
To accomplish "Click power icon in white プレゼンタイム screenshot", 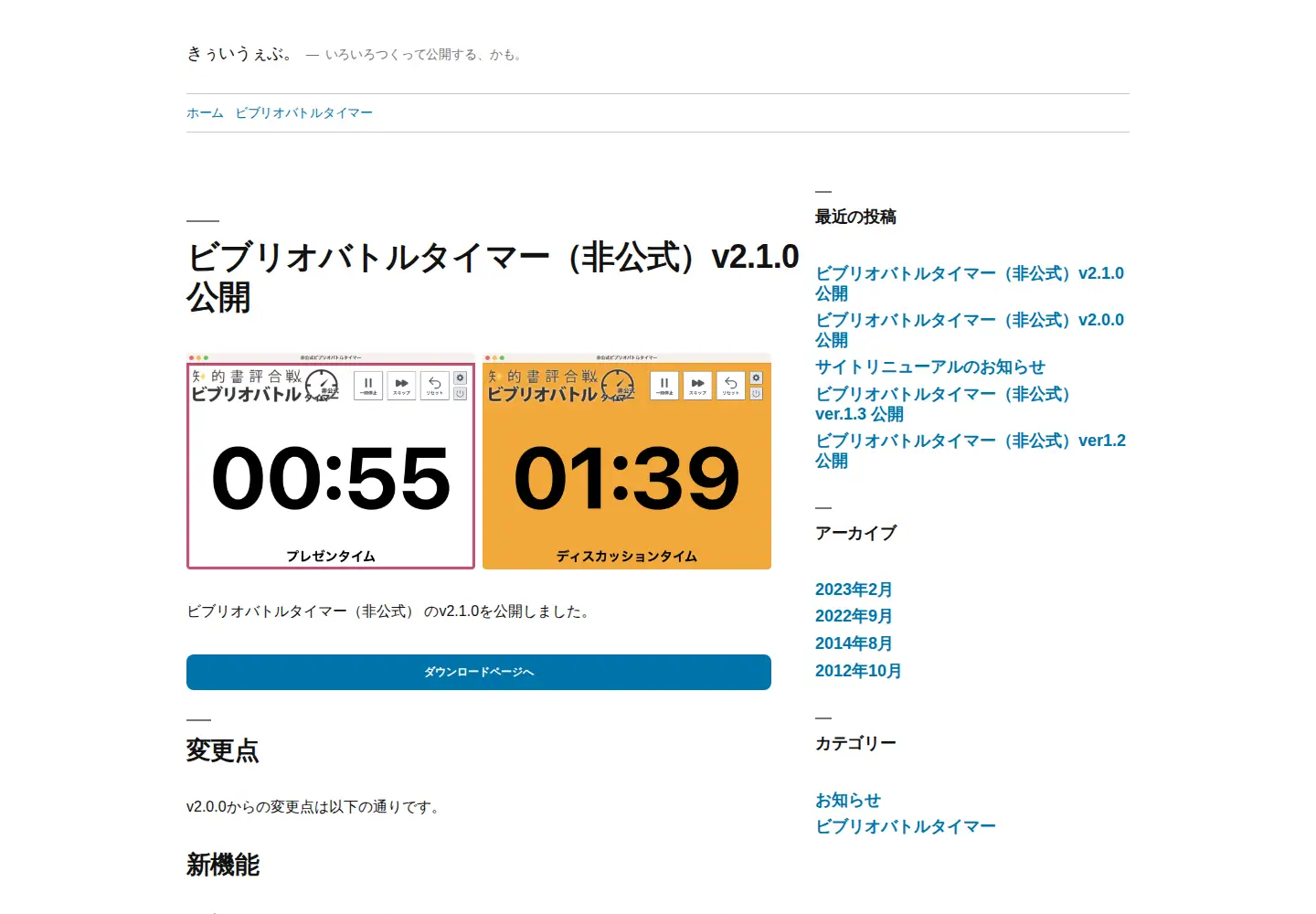I will 460,393.
